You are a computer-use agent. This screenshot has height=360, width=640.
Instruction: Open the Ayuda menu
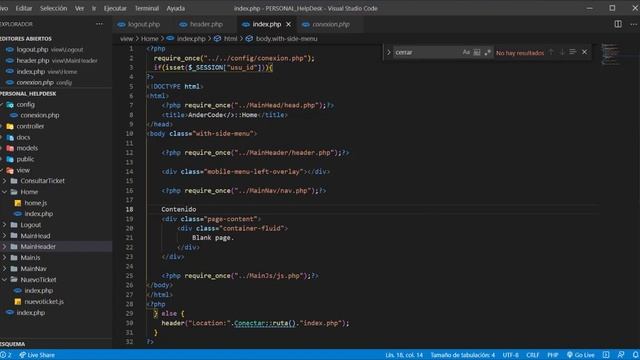[x=176, y=8]
